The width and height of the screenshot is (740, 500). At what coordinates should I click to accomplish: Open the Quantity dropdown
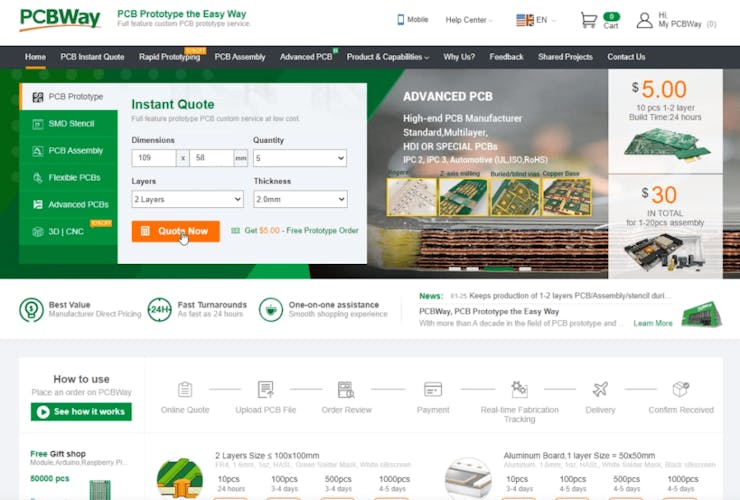(300, 158)
